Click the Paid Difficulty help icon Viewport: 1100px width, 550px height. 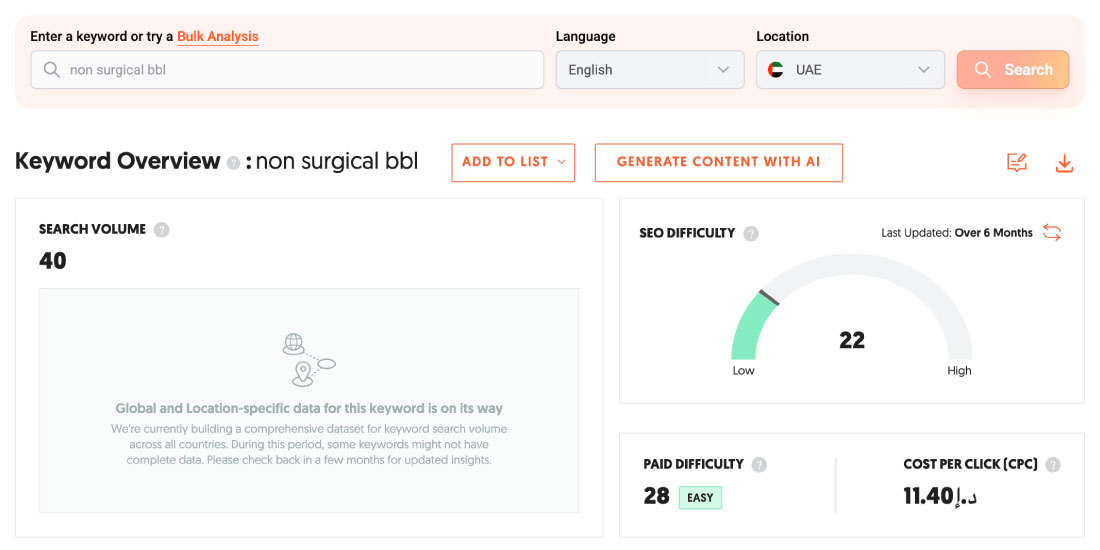coord(760,464)
